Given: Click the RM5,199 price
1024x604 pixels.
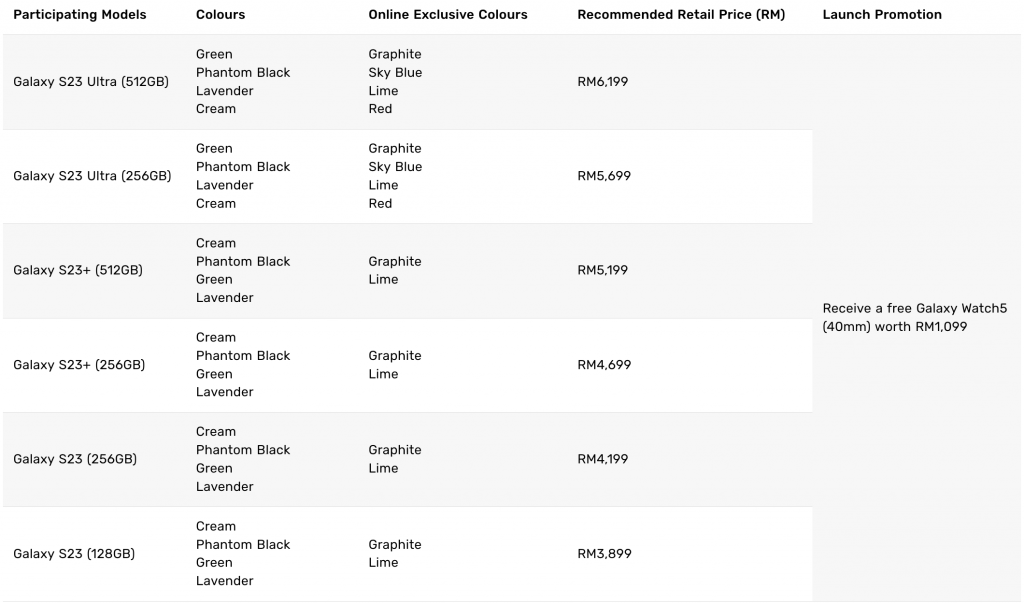Looking at the screenshot, I should click(603, 270).
